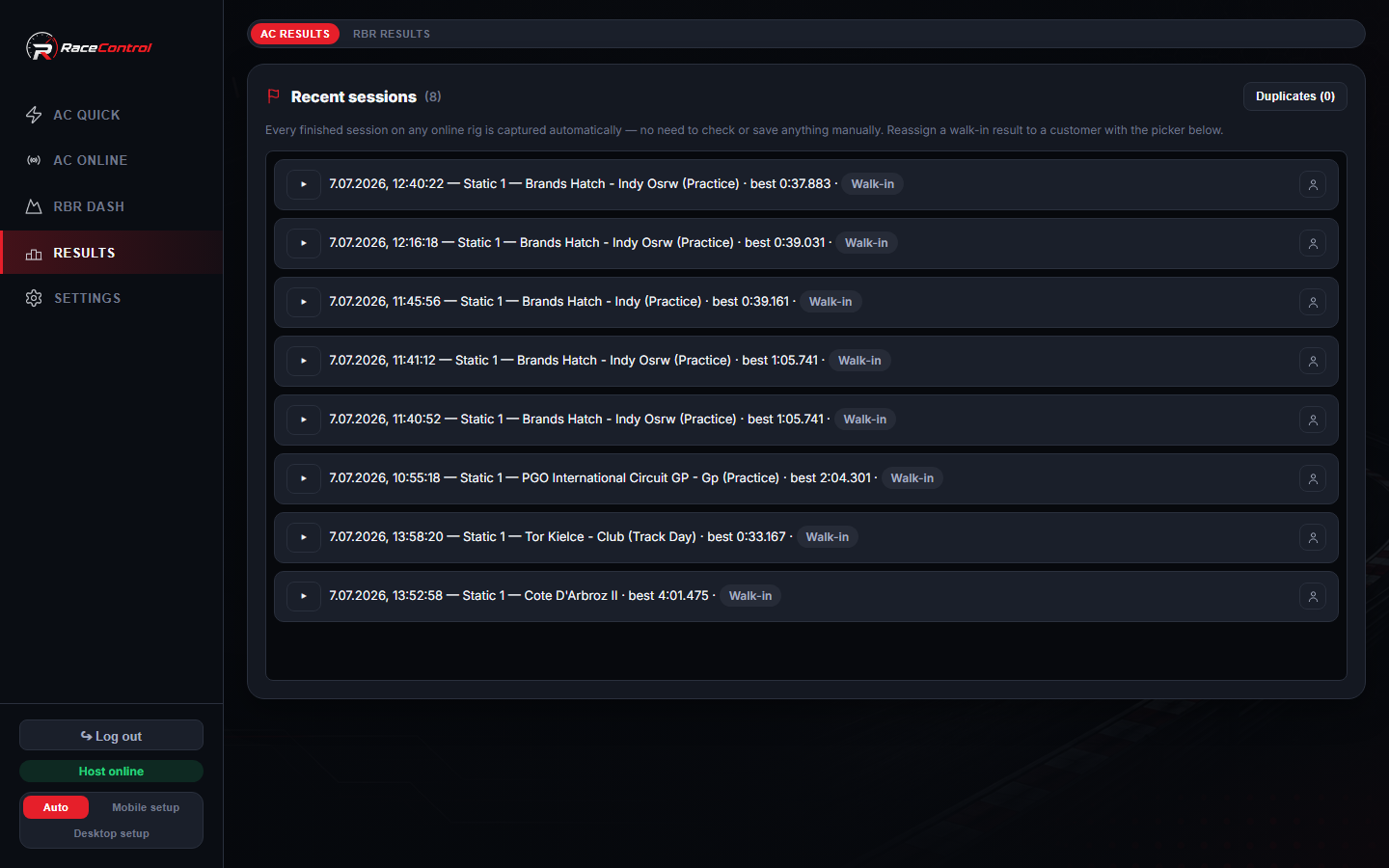Expand the Tor Kielce Club session
This screenshot has height=868, width=1389.
(x=304, y=537)
